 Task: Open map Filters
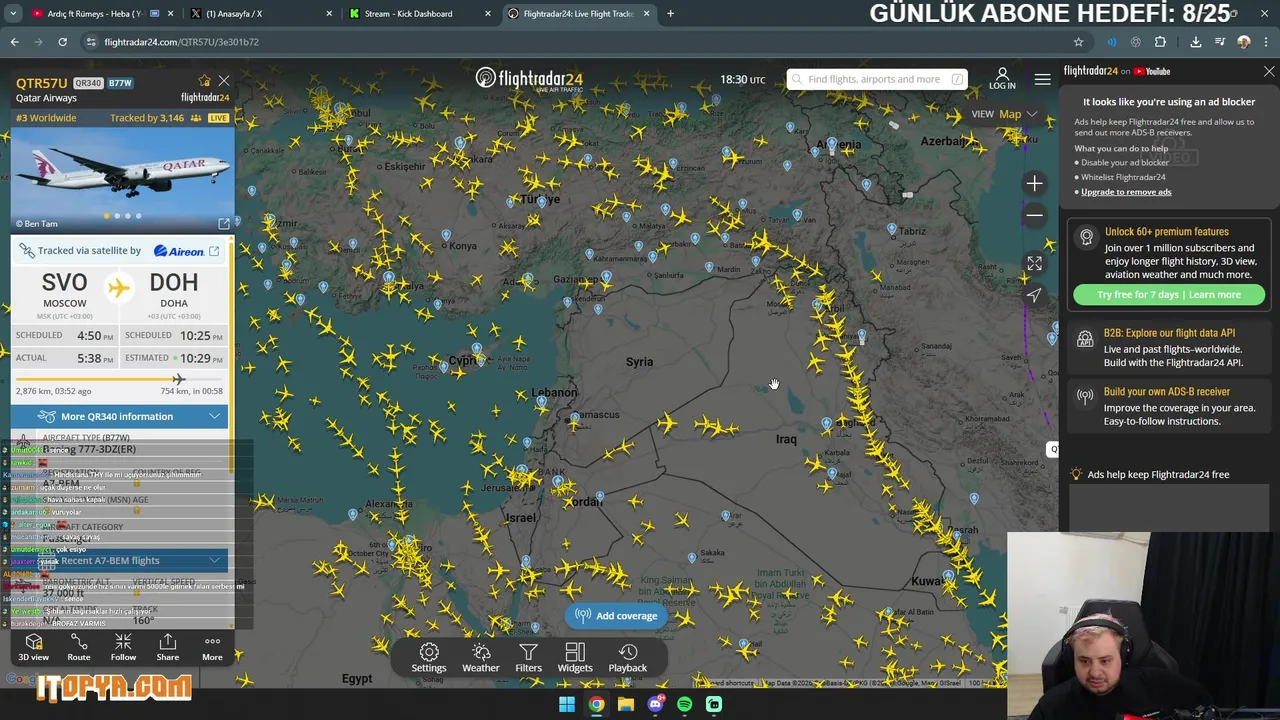pos(528,658)
